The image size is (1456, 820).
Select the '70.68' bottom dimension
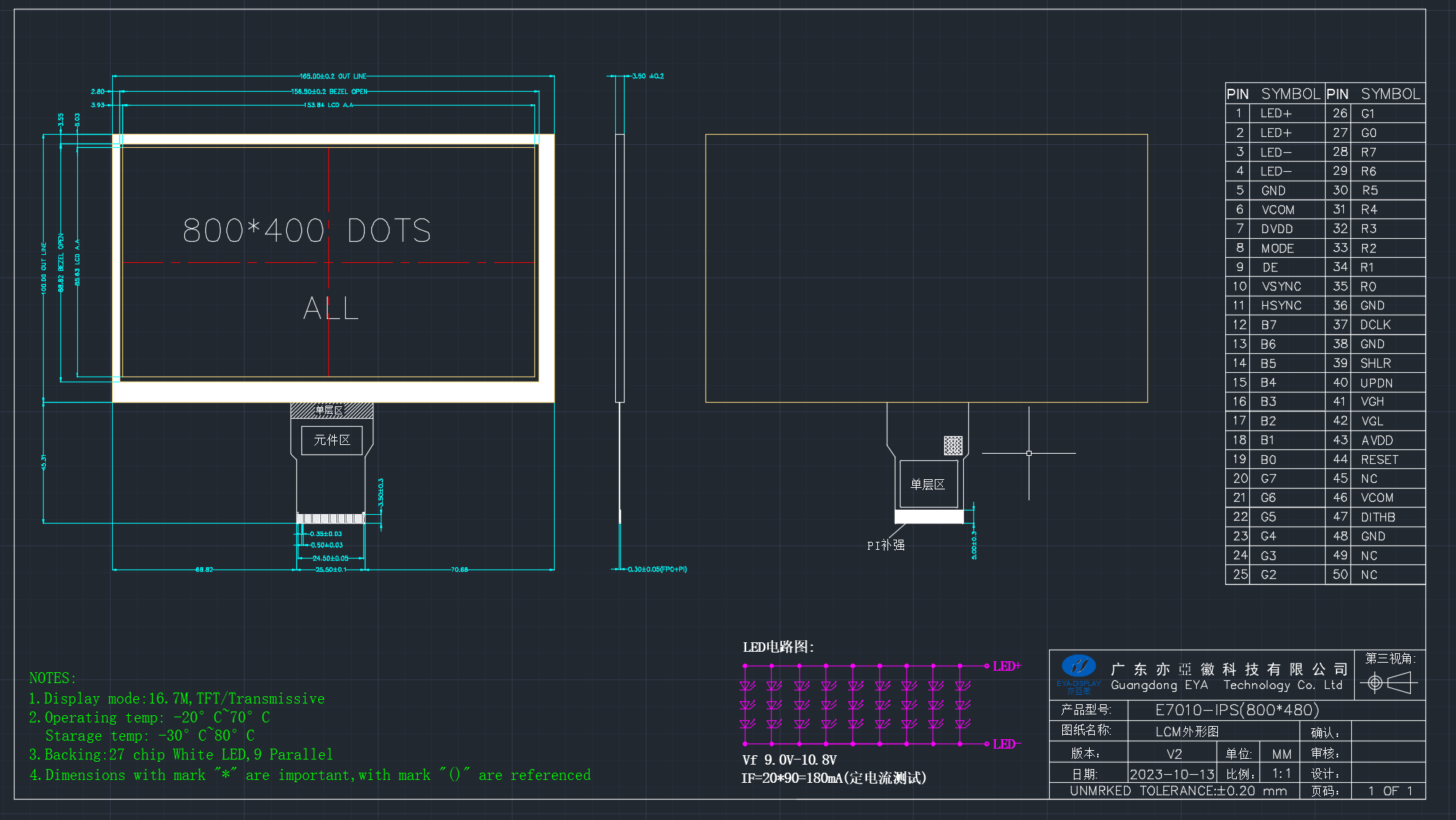(x=459, y=569)
